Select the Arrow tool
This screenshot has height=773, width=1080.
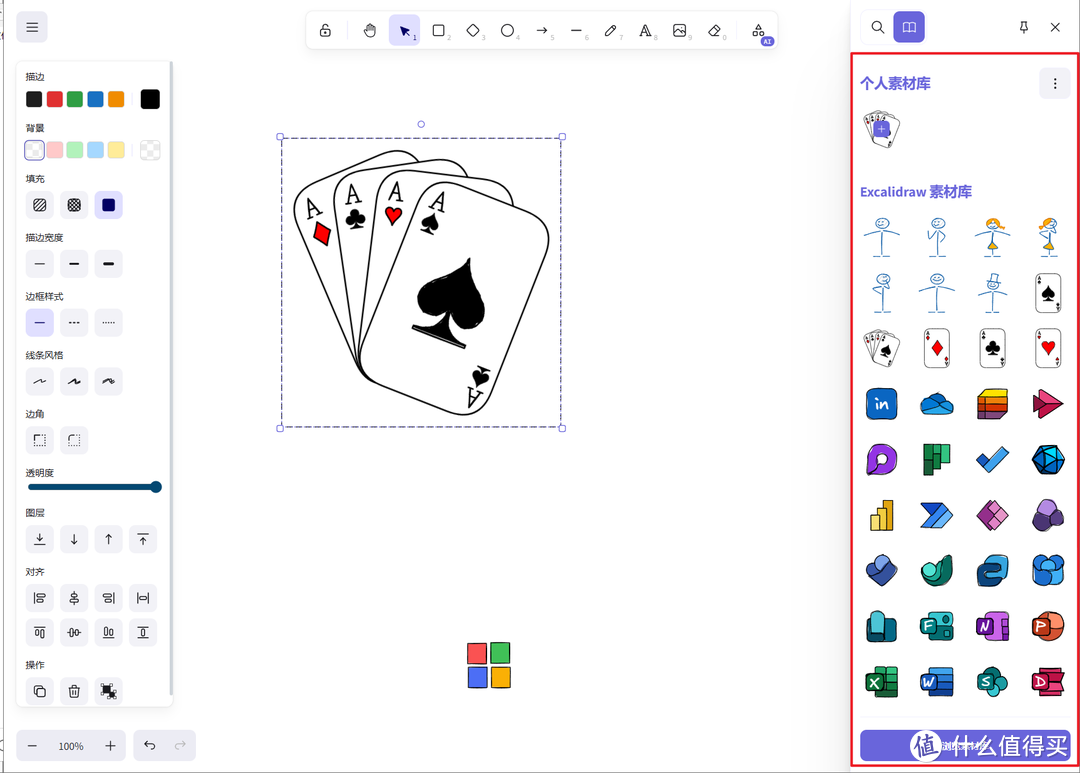tap(543, 30)
